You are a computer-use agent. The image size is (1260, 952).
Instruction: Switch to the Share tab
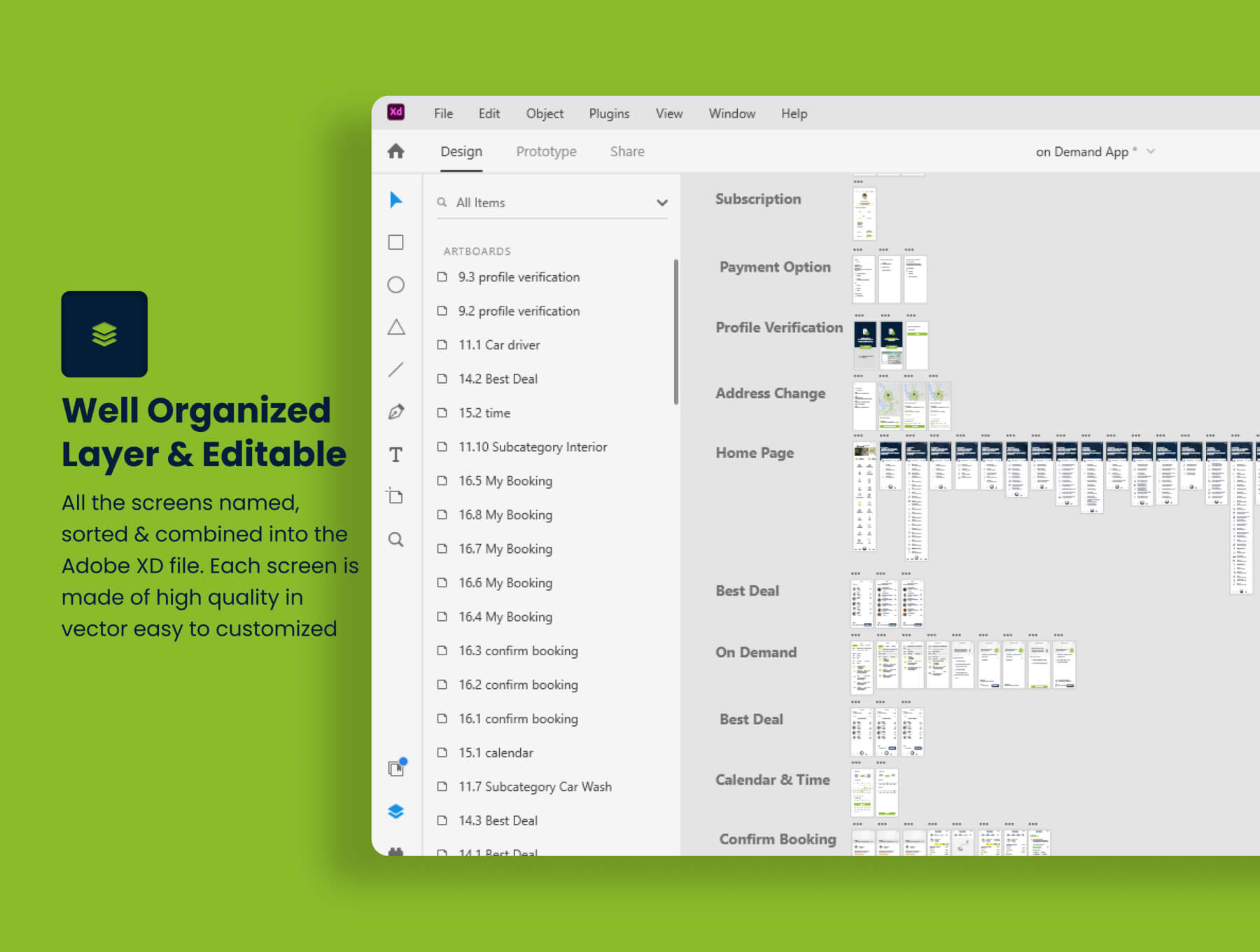[x=627, y=152]
